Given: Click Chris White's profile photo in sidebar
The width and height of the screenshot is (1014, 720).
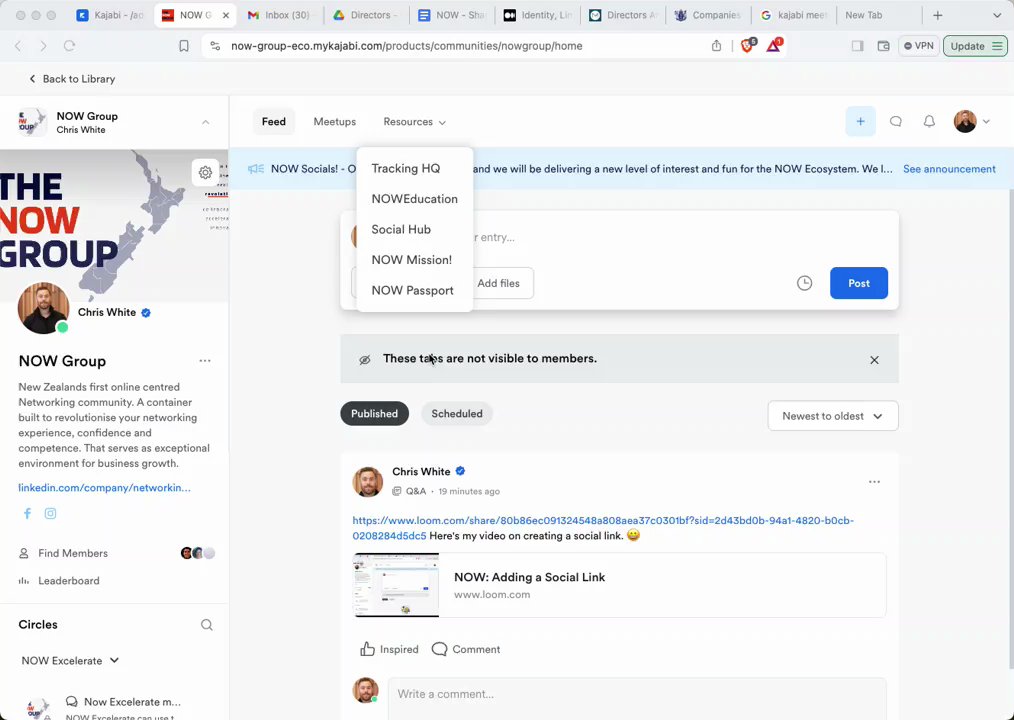Looking at the screenshot, I should point(43,308).
